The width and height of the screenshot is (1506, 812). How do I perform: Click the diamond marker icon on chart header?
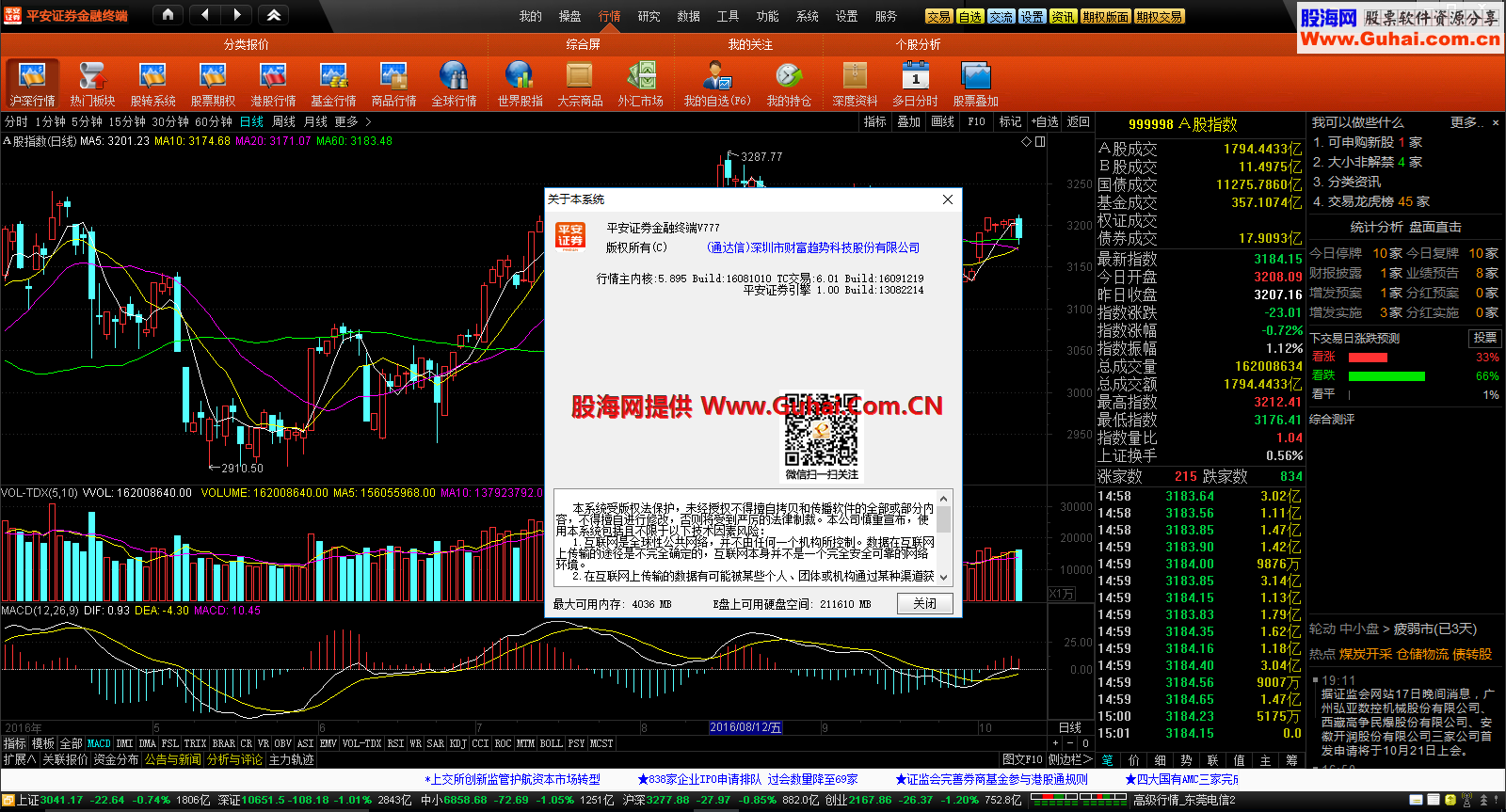(x=1026, y=141)
